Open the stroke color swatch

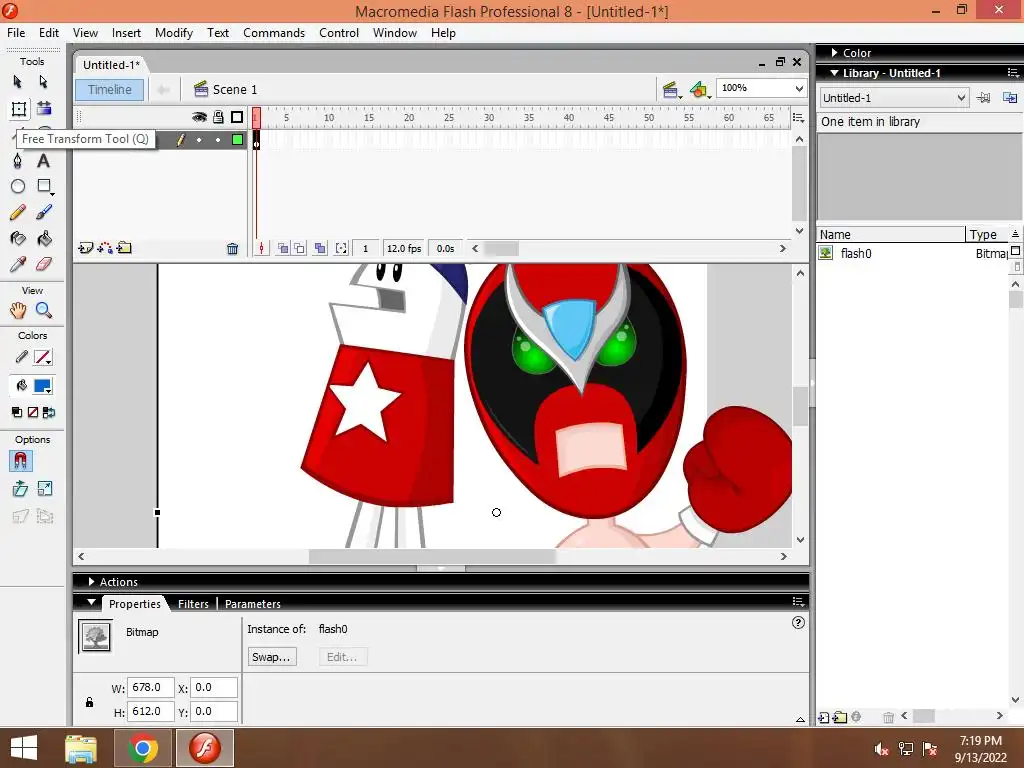coord(42,357)
